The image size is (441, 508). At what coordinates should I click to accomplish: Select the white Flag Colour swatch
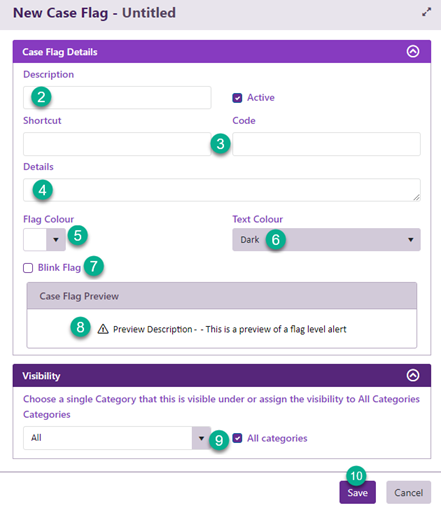35,240
